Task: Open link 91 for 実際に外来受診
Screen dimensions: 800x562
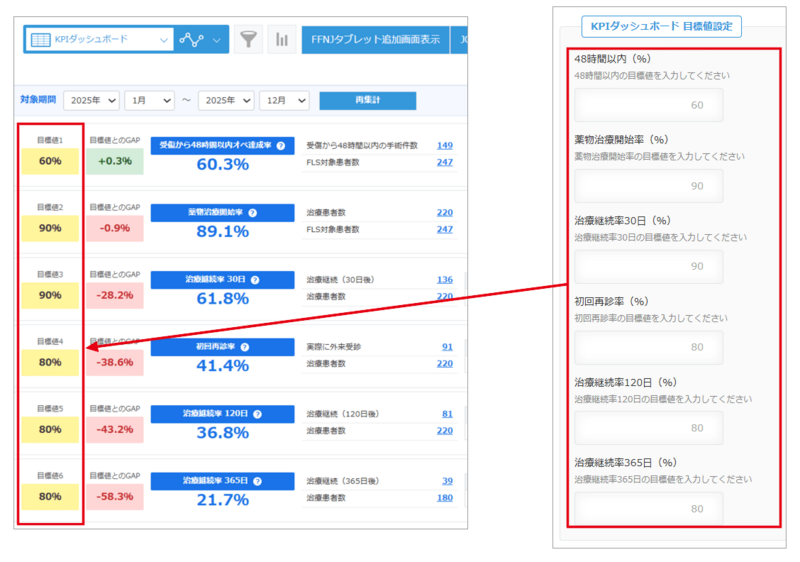Action: 447,347
